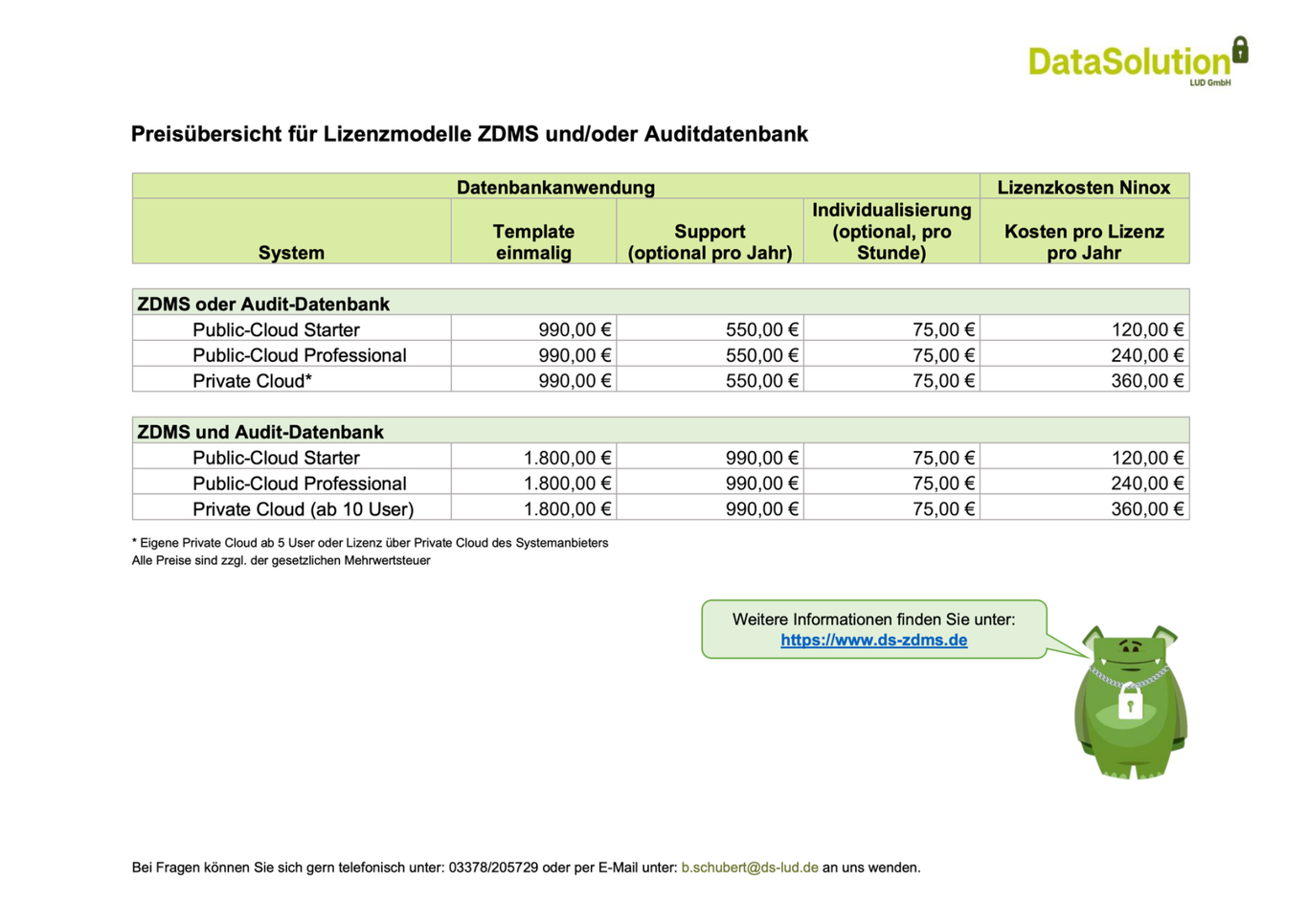Click "Public-Cloud Professional" under ZDMS und Audit-Datenbank
Screen dimensions: 1308x924
300,484
